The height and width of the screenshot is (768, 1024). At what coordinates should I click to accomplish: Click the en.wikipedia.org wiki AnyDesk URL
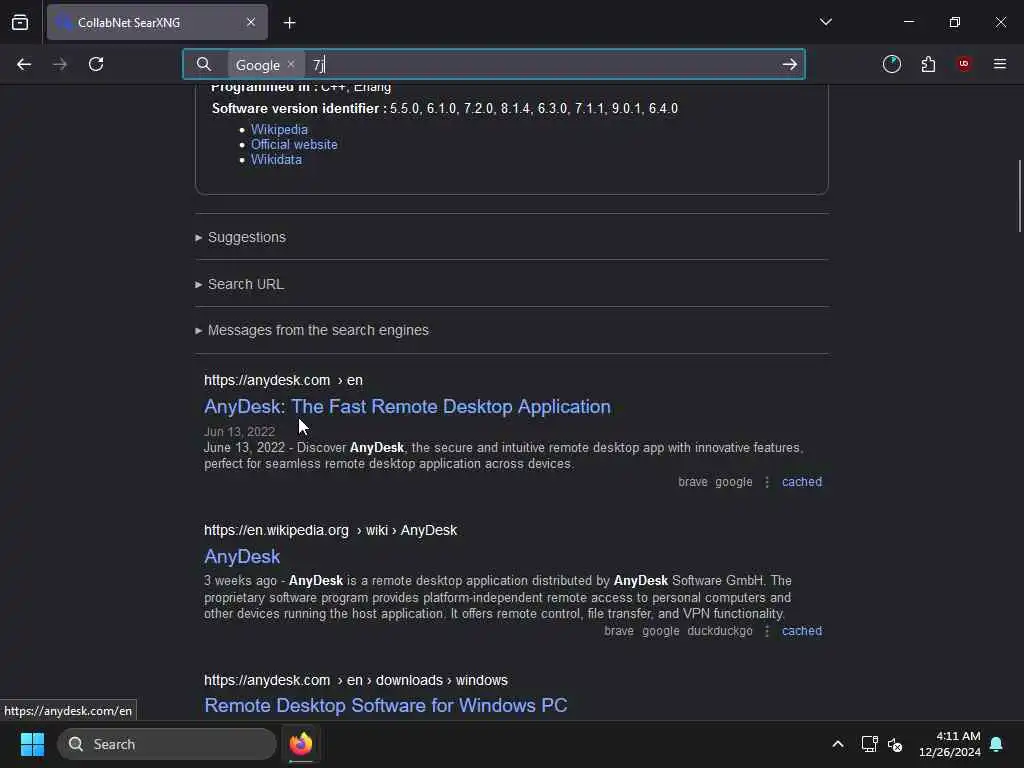pyautogui.click(x=330, y=530)
